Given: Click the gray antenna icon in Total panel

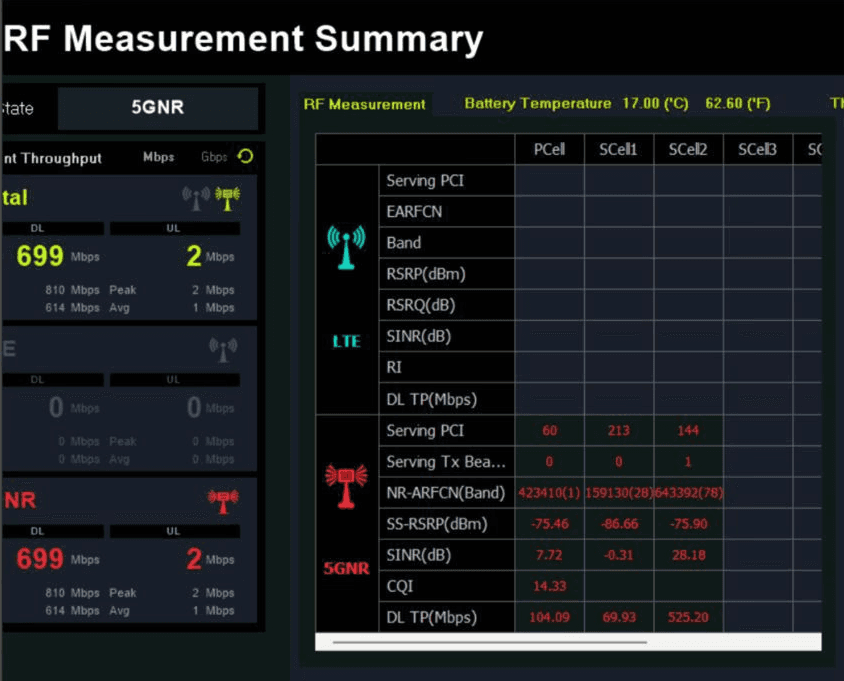Looking at the screenshot, I should click(x=196, y=198).
